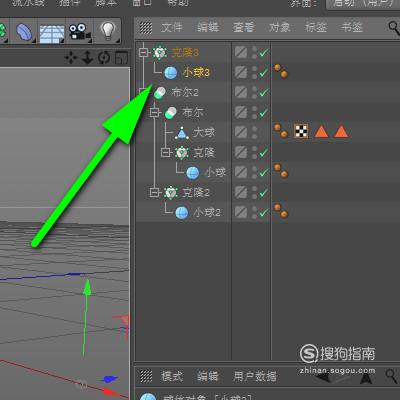This screenshot has width=400, height=400.
Task: Open the 模式 menu in attribute manager
Action: (x=172, y=376)
